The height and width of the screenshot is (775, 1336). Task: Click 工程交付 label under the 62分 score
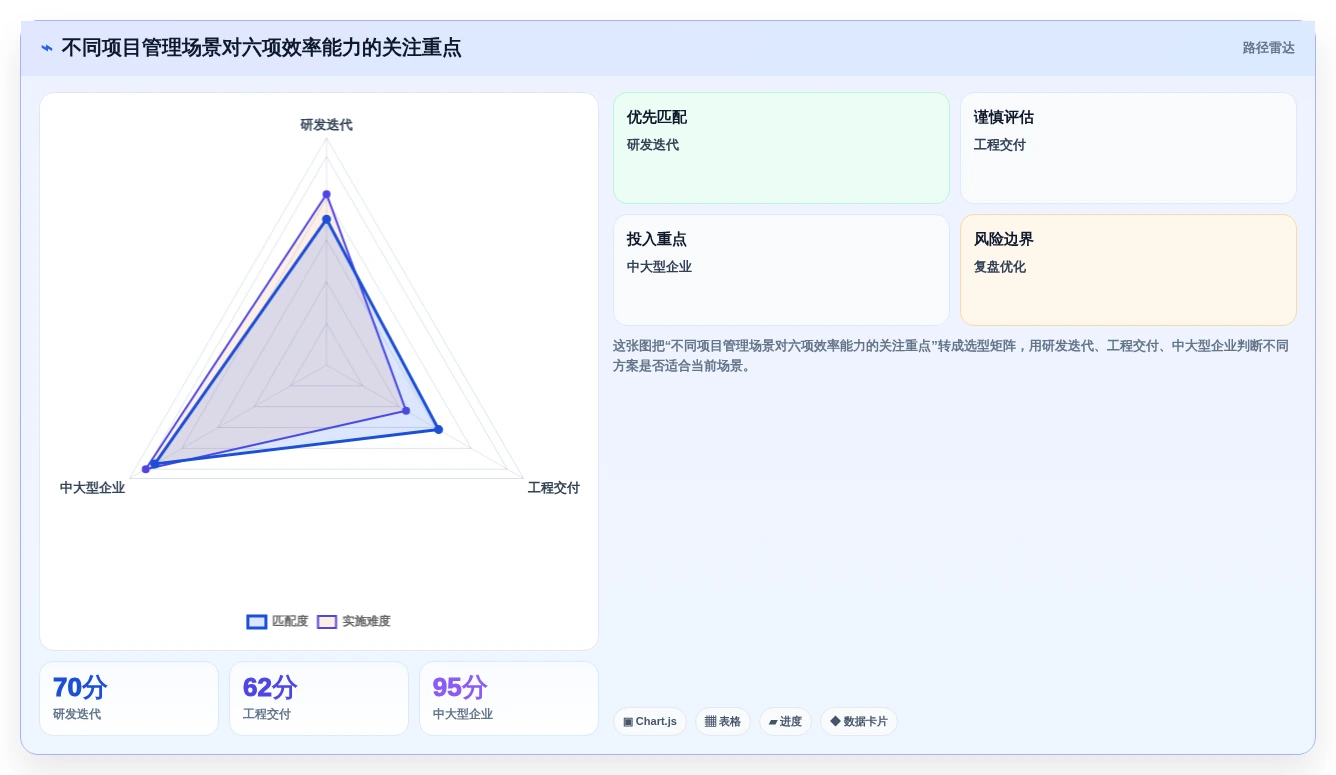pyautogui.click(x=267, y=715)
